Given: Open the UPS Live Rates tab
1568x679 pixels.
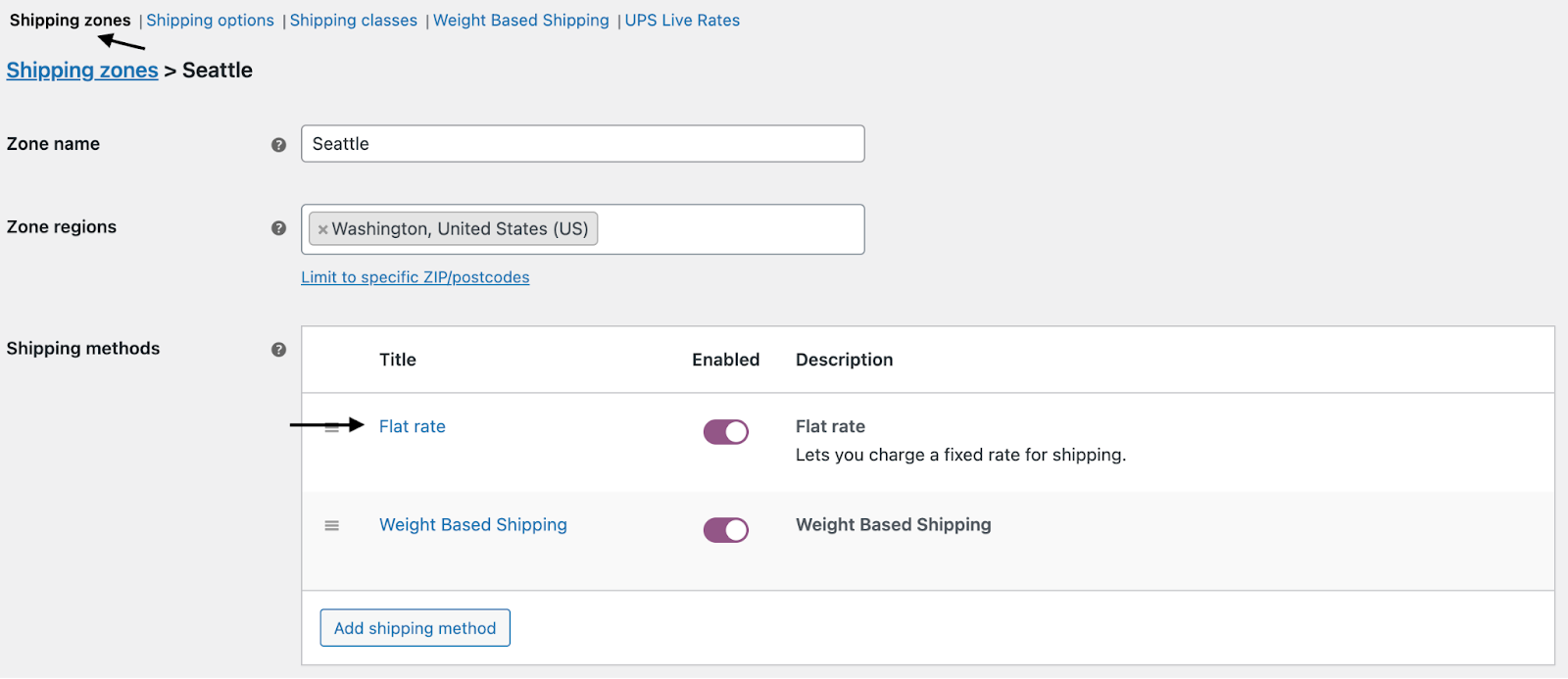Looking at the screenshot, I should pos(682,20).
